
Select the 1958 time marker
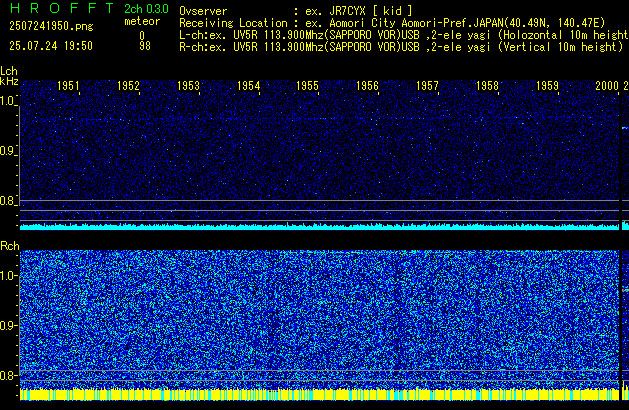point(487,86)
